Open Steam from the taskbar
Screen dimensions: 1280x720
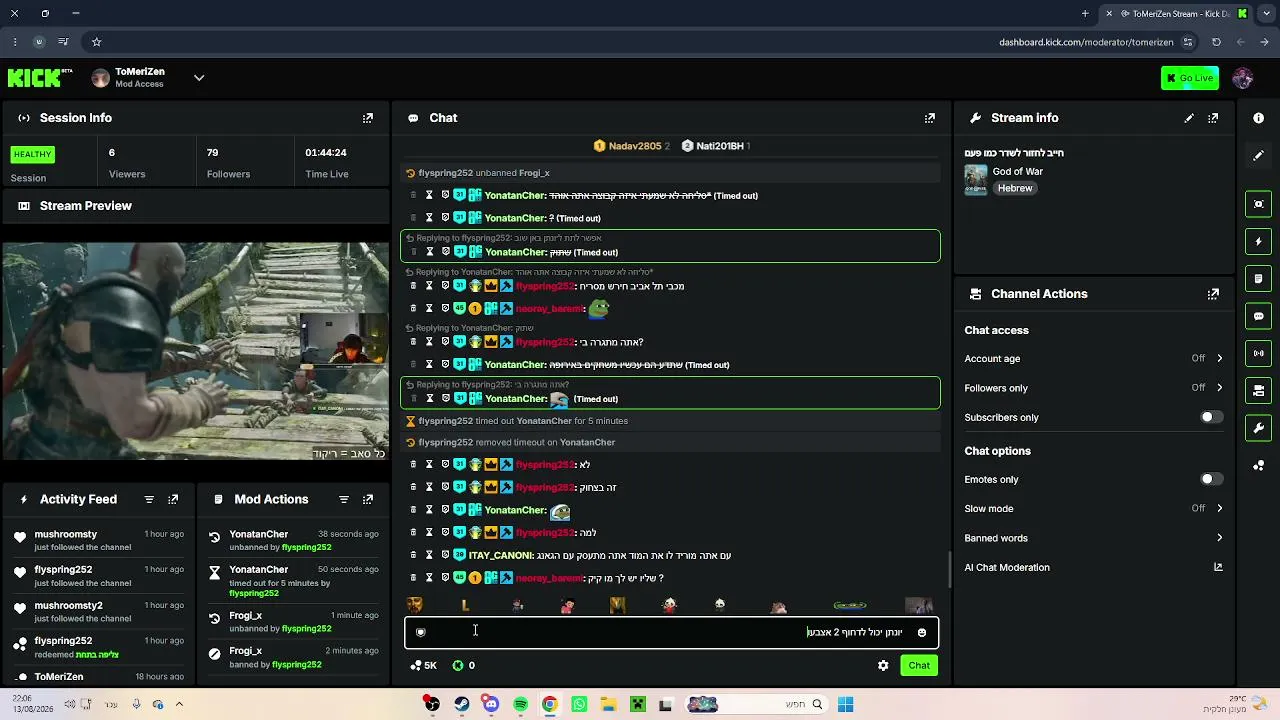tap(461, 705)
